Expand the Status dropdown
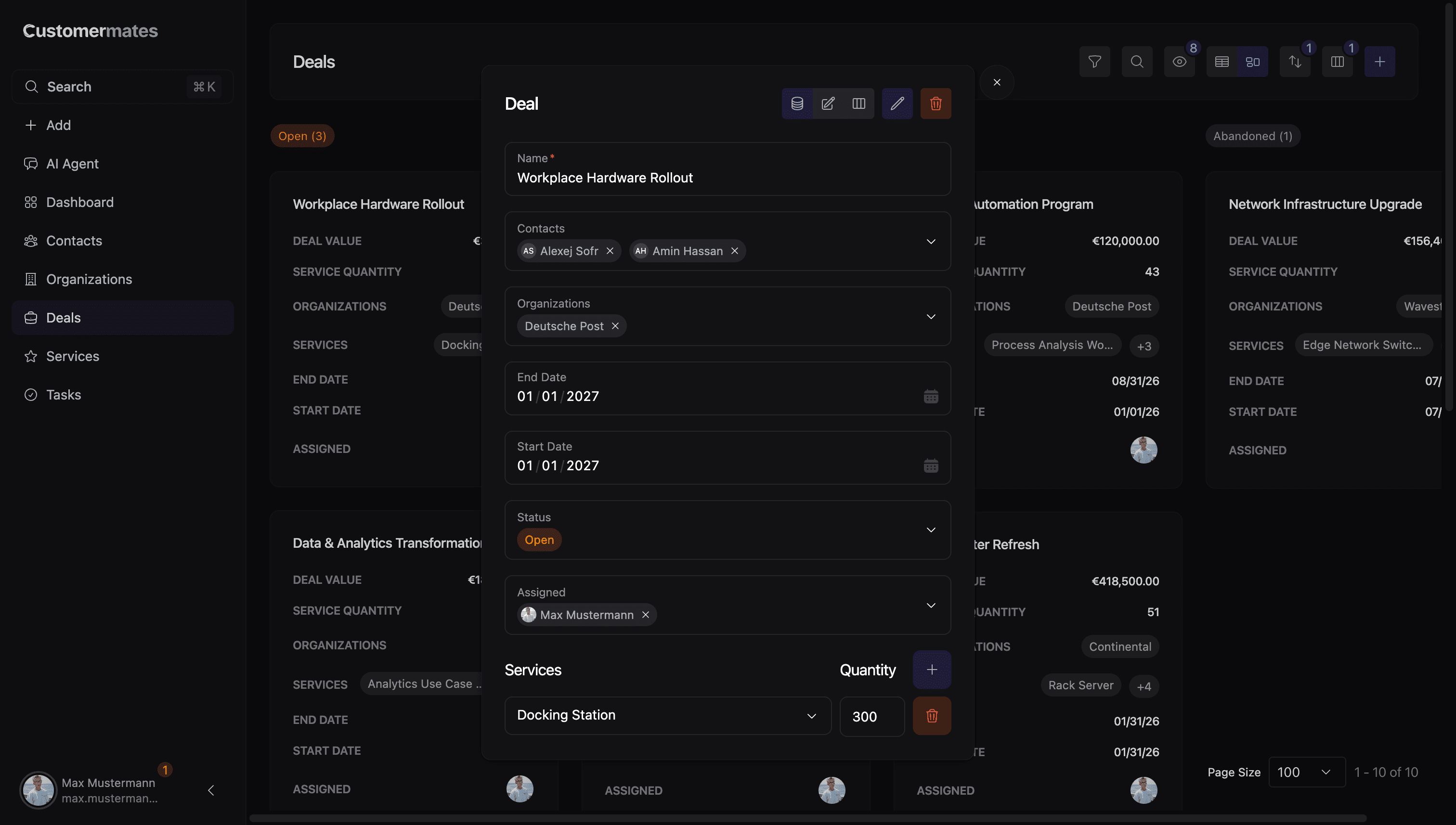Image resolution: width=1456 pixels, height=825 pixels. coord(930,530)
